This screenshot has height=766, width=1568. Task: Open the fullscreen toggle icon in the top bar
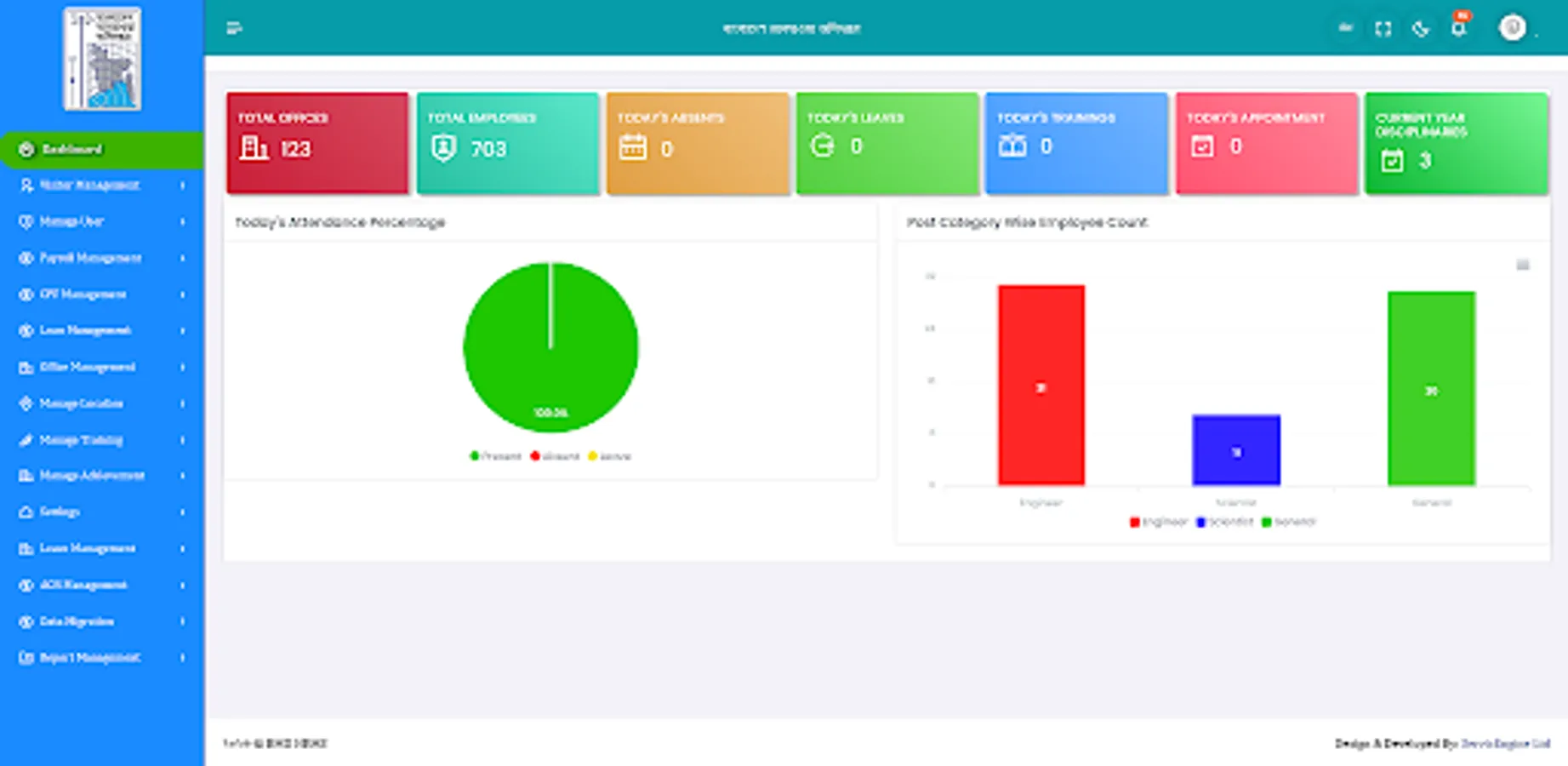point(1383,28)
